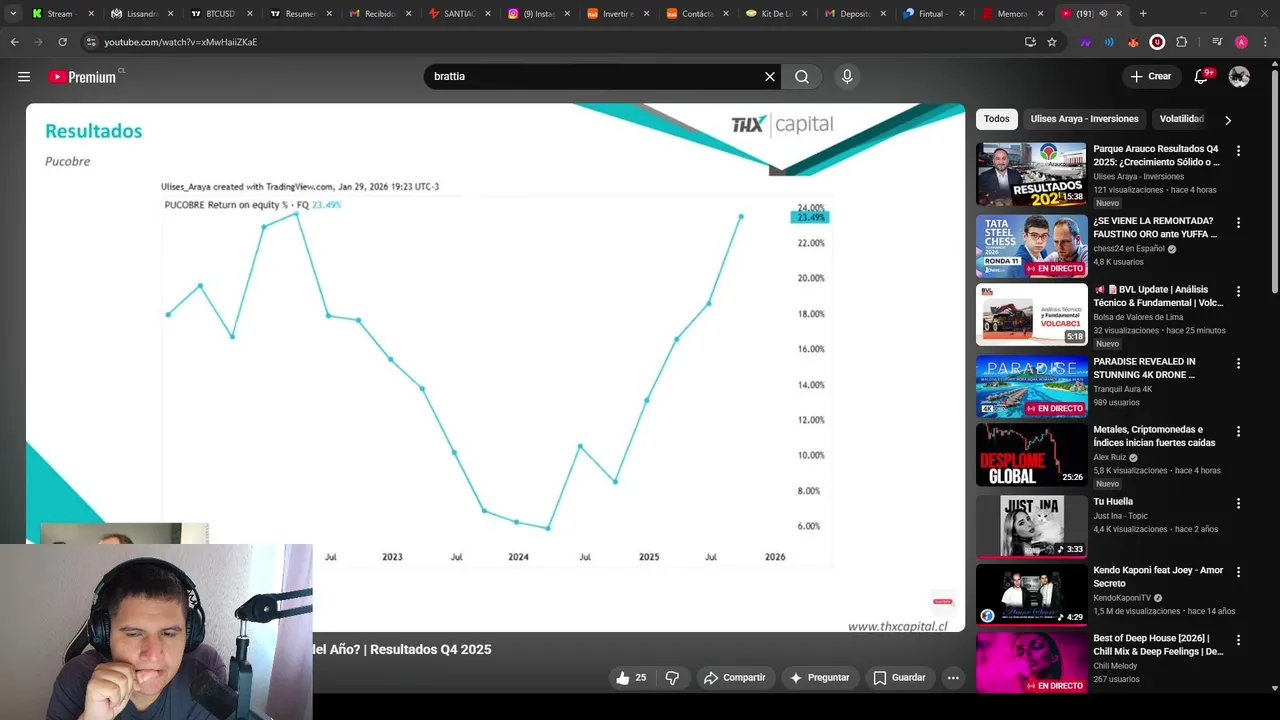The image size is (1280, 720).
Task: Click the main video player area
Action: (496, 367)
